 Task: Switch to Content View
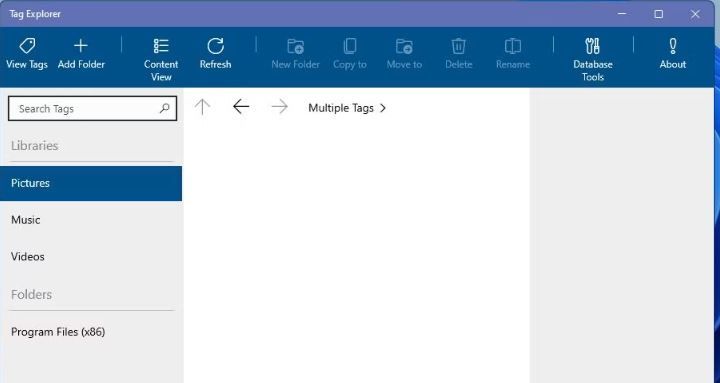click(x=161, y=60)
